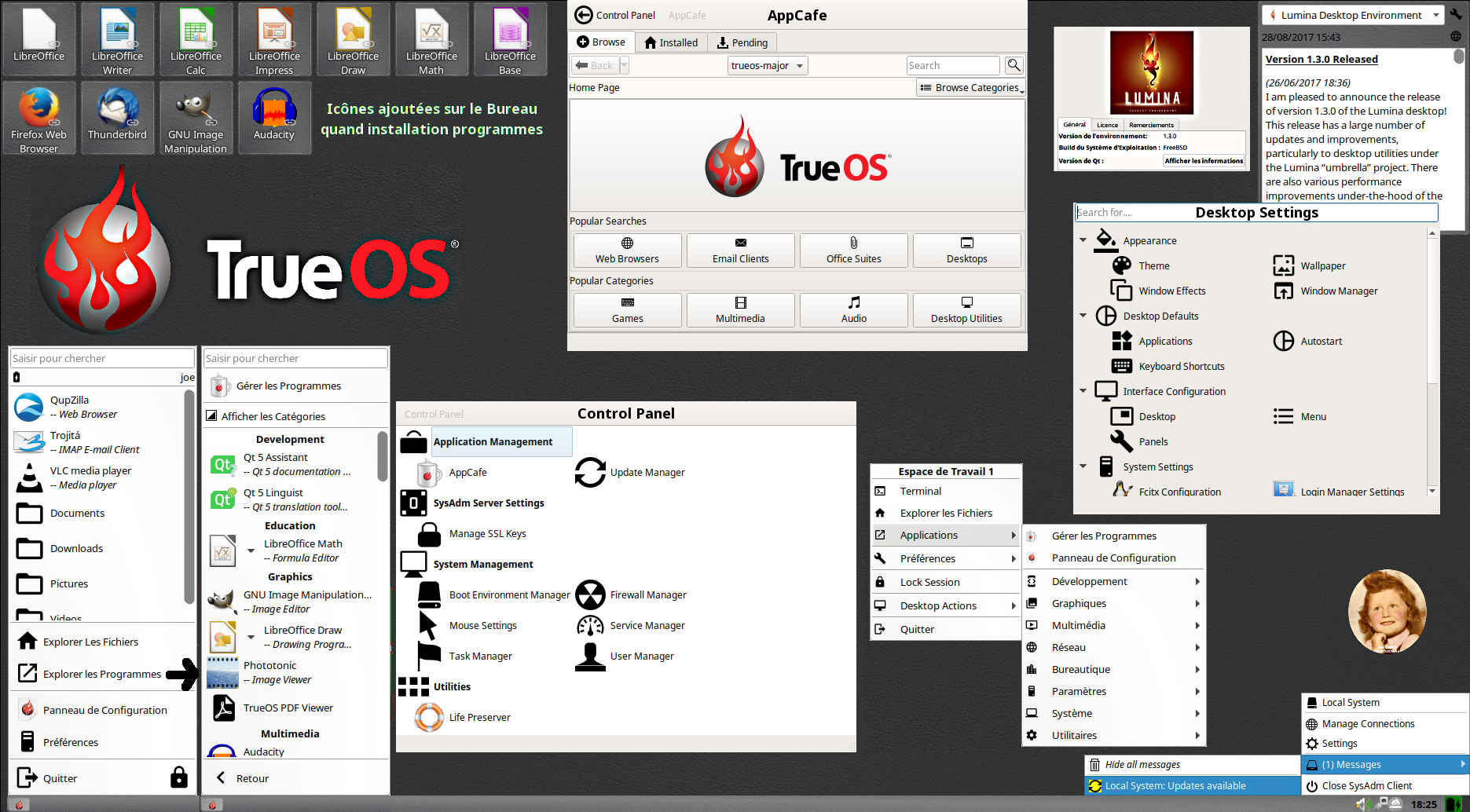Image resolution: width=1470 pixels, height=812 pixels.
Task: Click AppCafe Search input field
Action: point(952,66)
